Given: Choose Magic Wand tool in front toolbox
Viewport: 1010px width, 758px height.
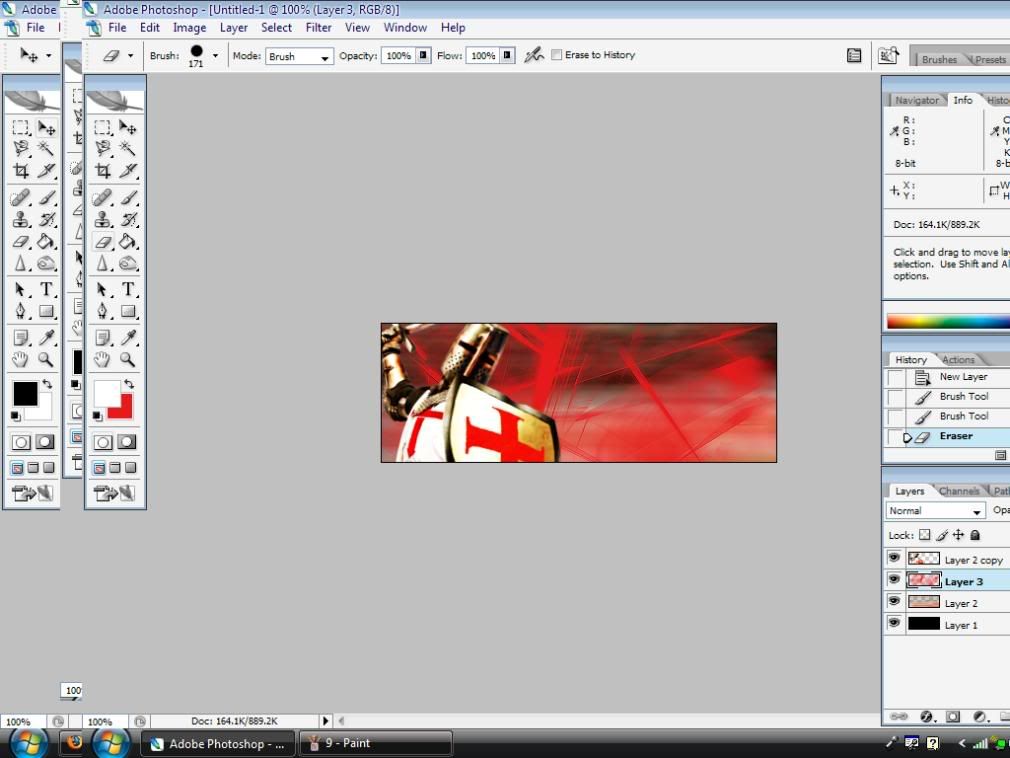Looking at the screenshot, I should 128,149.
